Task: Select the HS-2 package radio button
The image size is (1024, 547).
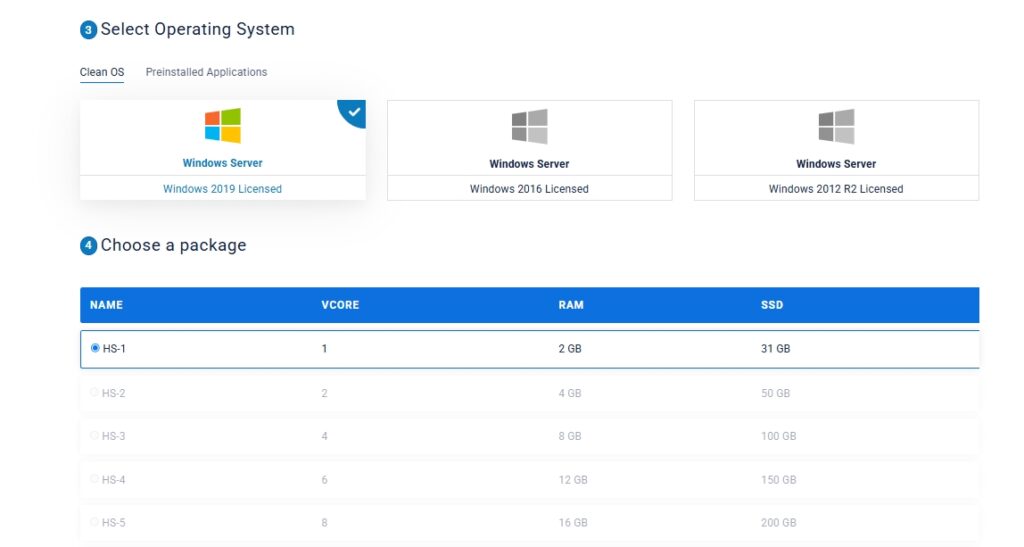Action: [x=95, y=392]
